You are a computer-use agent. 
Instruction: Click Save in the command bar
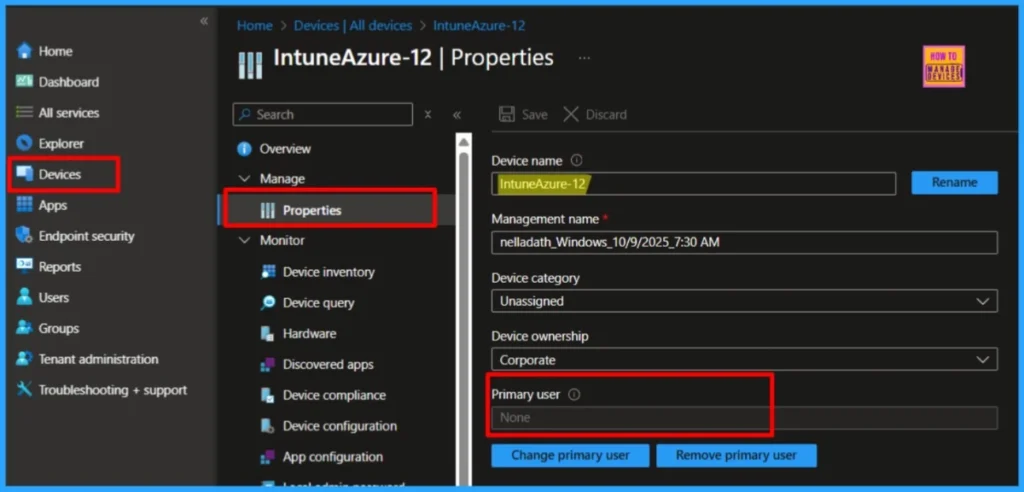[x=522, y=114]
